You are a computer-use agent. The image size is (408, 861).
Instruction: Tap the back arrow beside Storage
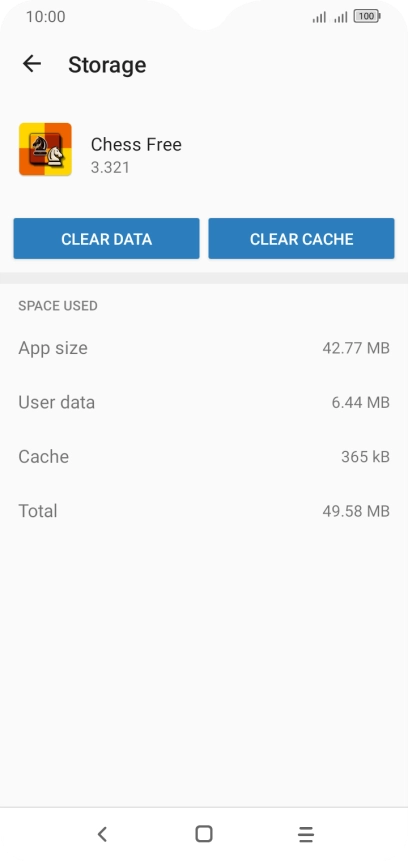pos(32,64)
